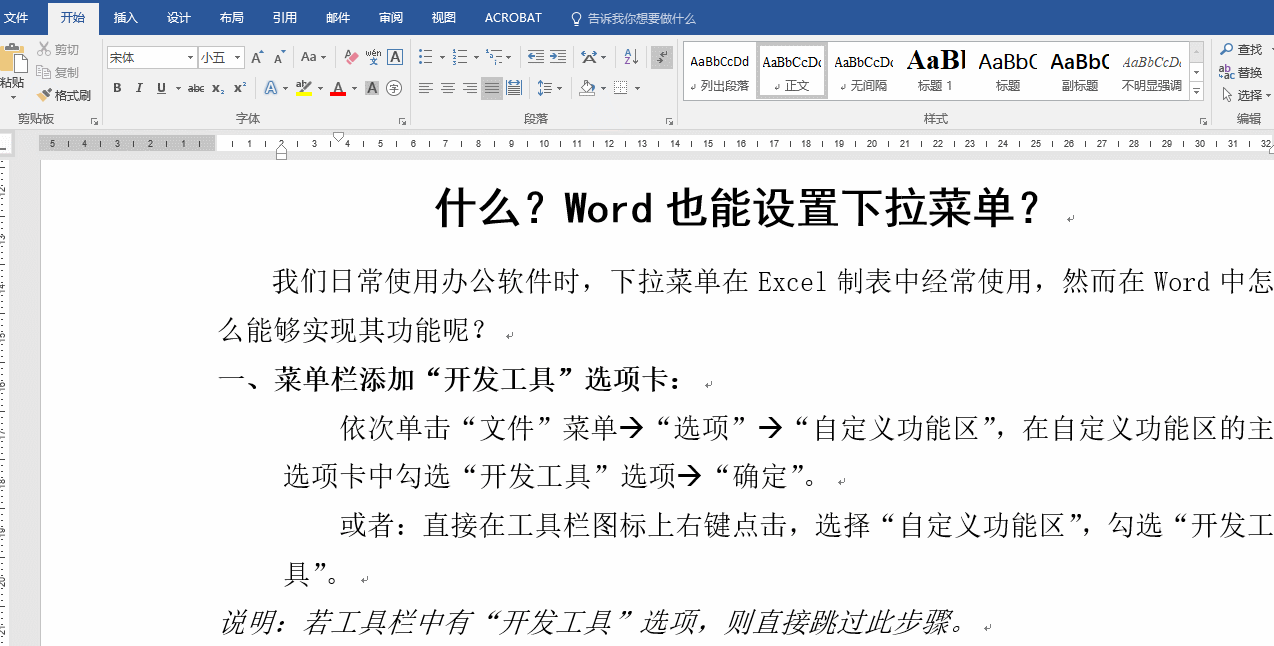Open the font color dropdown arrow

[x=354, y=88]
